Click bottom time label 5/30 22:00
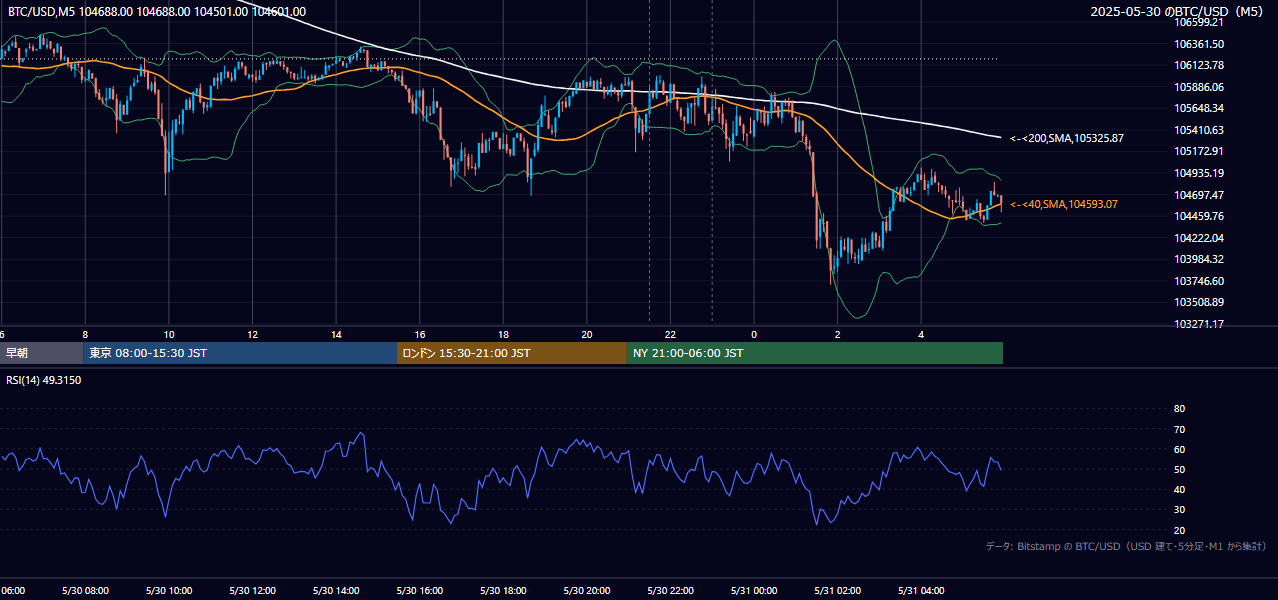 coord(671,591)
